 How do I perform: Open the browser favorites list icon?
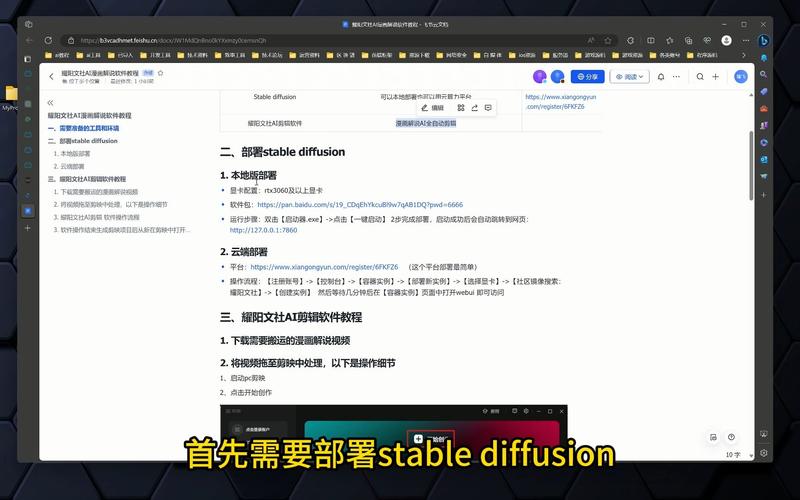point(669,40)
